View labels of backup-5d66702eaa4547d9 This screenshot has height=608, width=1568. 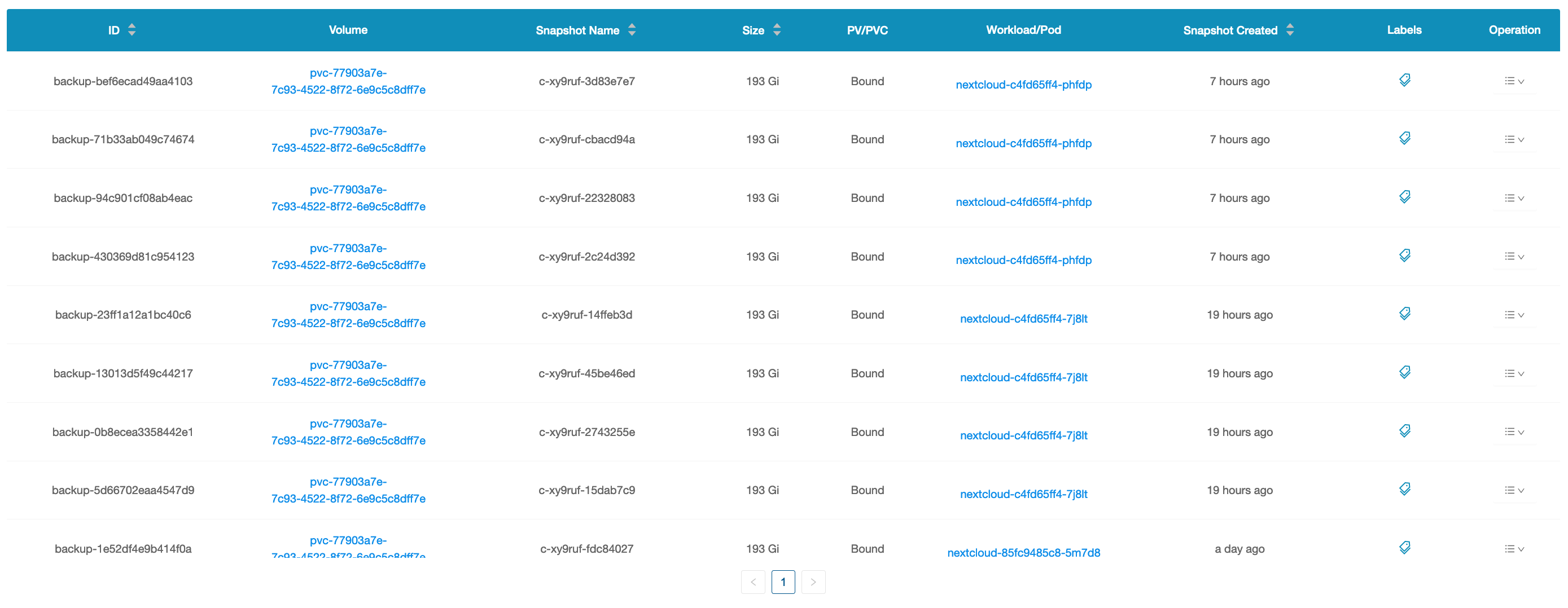point(1404,488)
